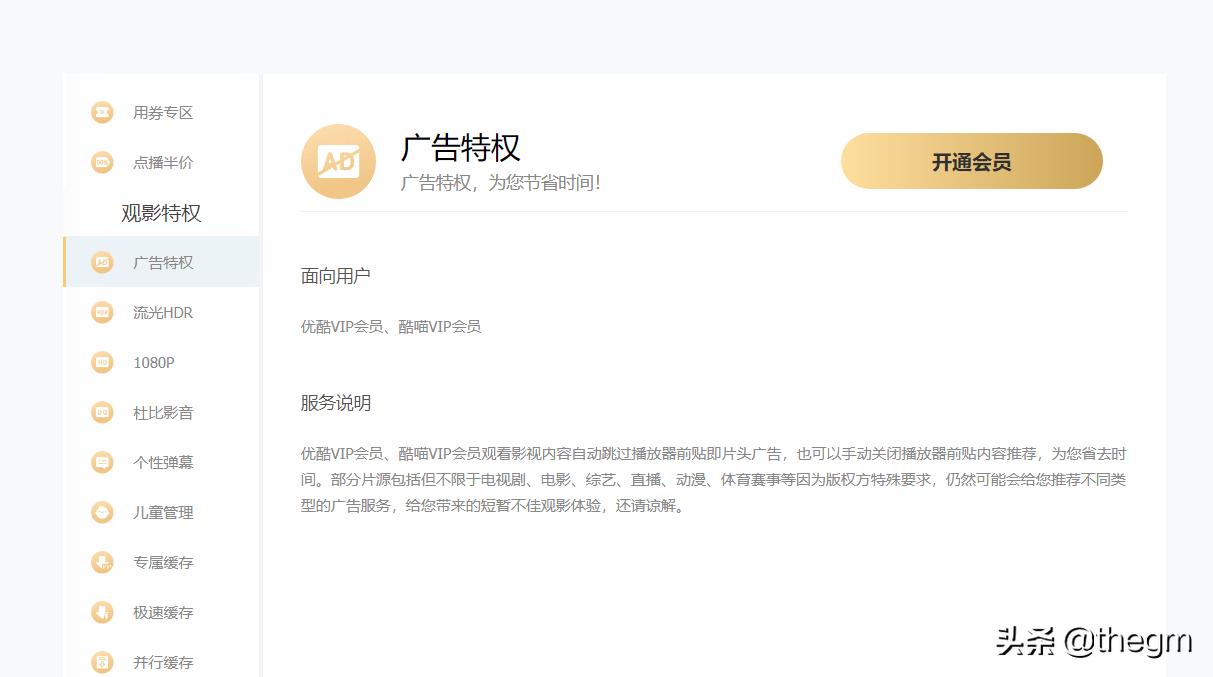Click the 优酷VIP会员、酷喵VIP会员 user text
Viewport: 1213px width, 677px height.
point(390,326)
